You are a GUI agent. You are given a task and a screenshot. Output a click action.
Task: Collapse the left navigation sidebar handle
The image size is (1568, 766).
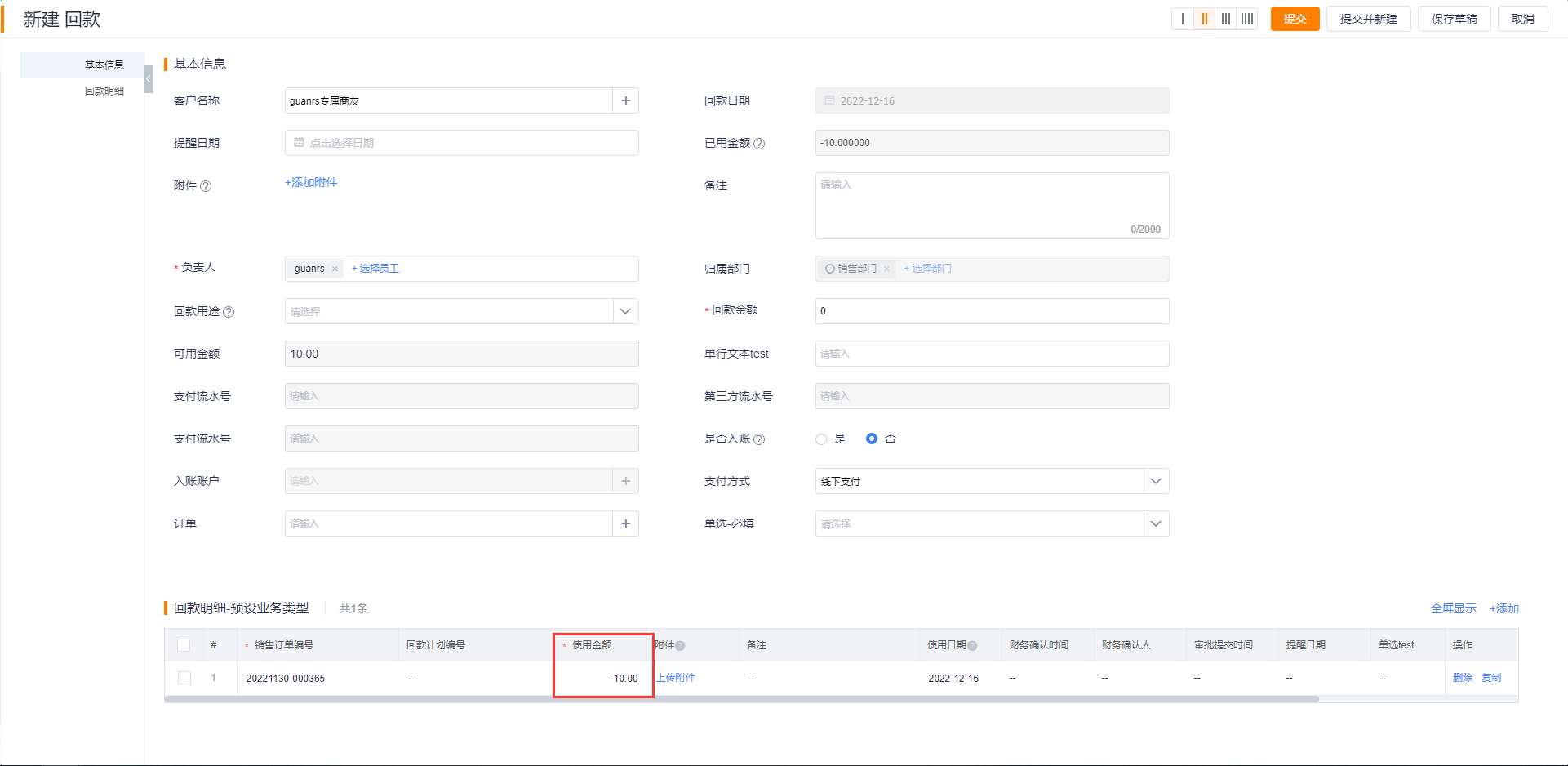point(149,79)
